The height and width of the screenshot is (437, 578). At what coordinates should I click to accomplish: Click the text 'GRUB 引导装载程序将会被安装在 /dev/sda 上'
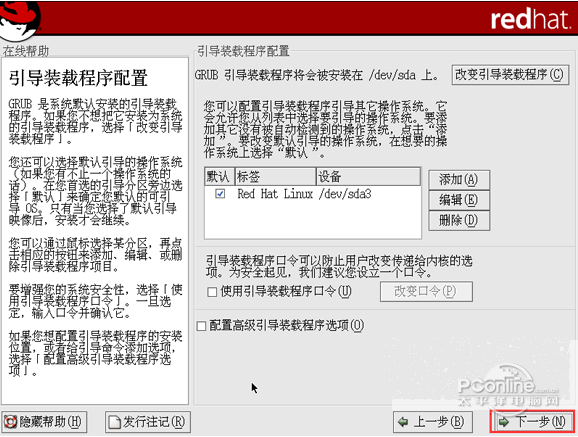tap(317, 75)
